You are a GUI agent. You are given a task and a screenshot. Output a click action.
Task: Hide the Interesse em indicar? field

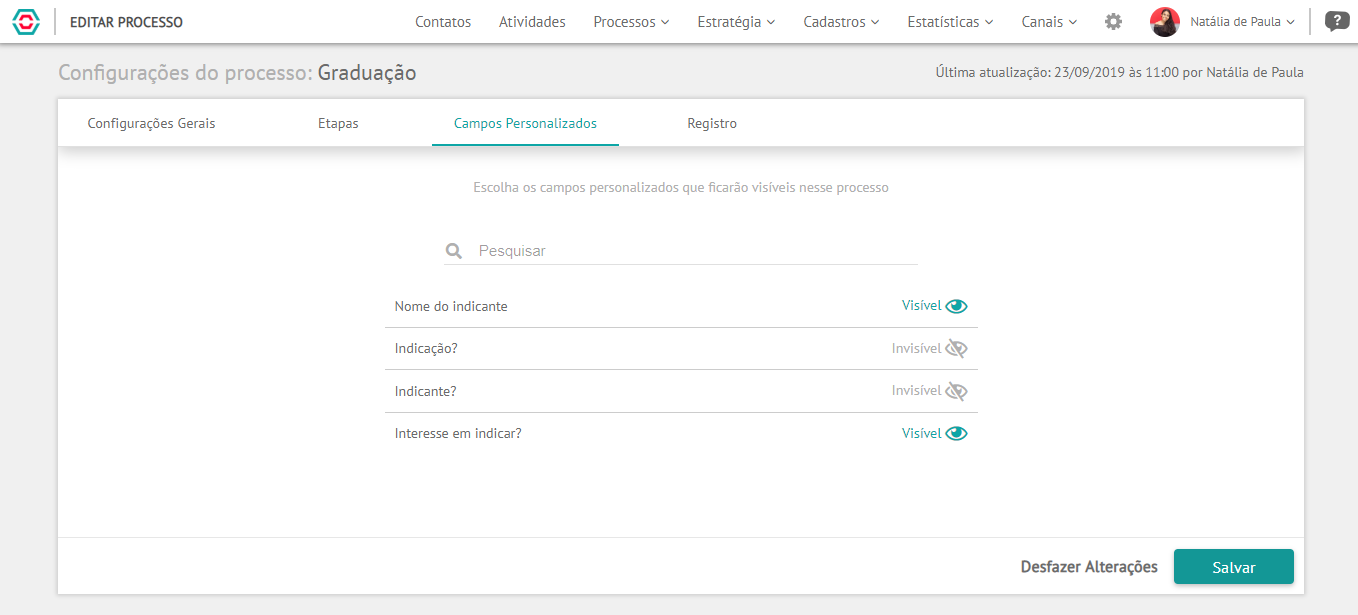(935, 433)
